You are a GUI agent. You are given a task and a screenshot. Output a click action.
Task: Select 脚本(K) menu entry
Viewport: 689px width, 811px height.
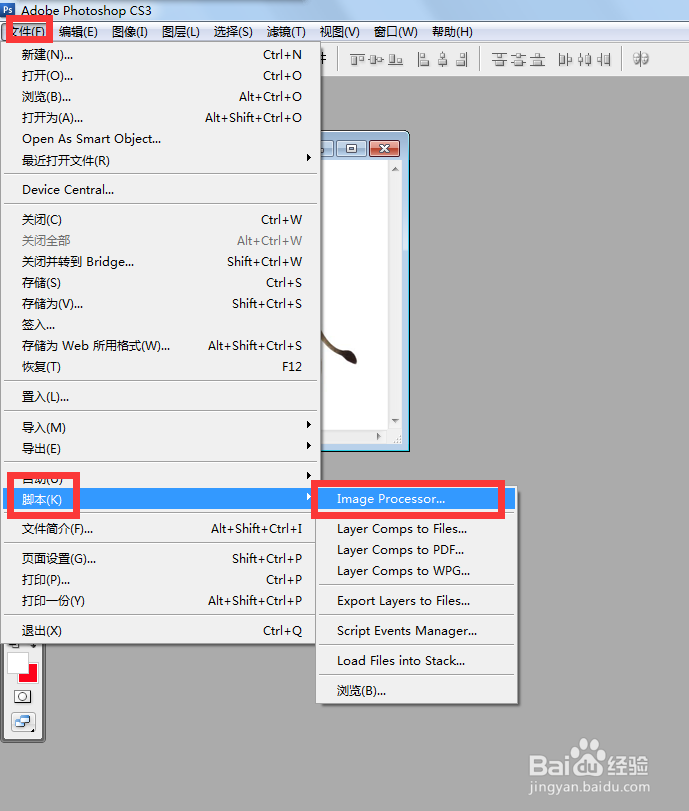[x=161, y=499]
